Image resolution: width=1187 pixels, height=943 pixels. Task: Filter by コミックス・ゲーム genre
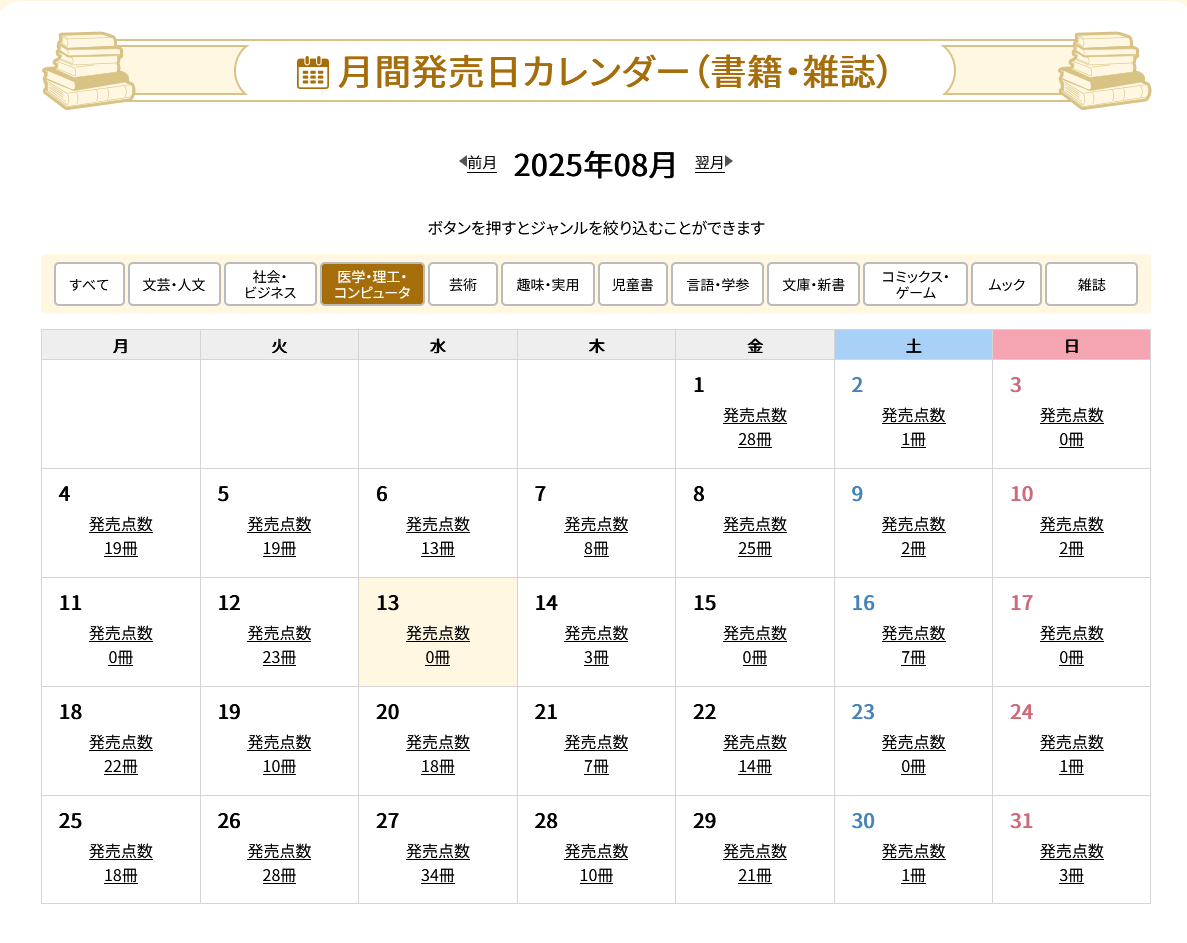pos(915,284)
